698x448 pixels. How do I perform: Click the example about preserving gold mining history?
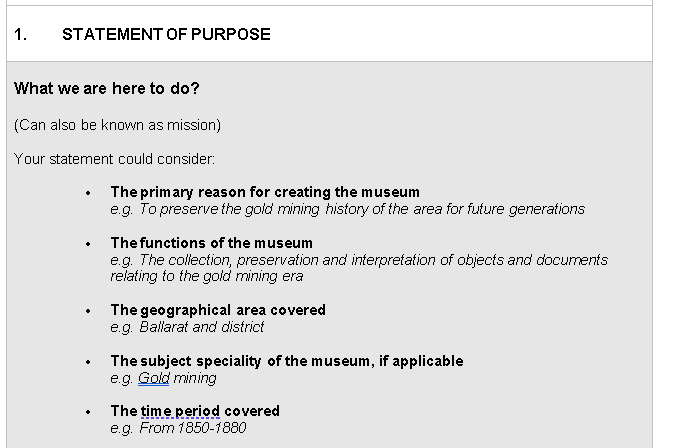click(x=347, y=209)
